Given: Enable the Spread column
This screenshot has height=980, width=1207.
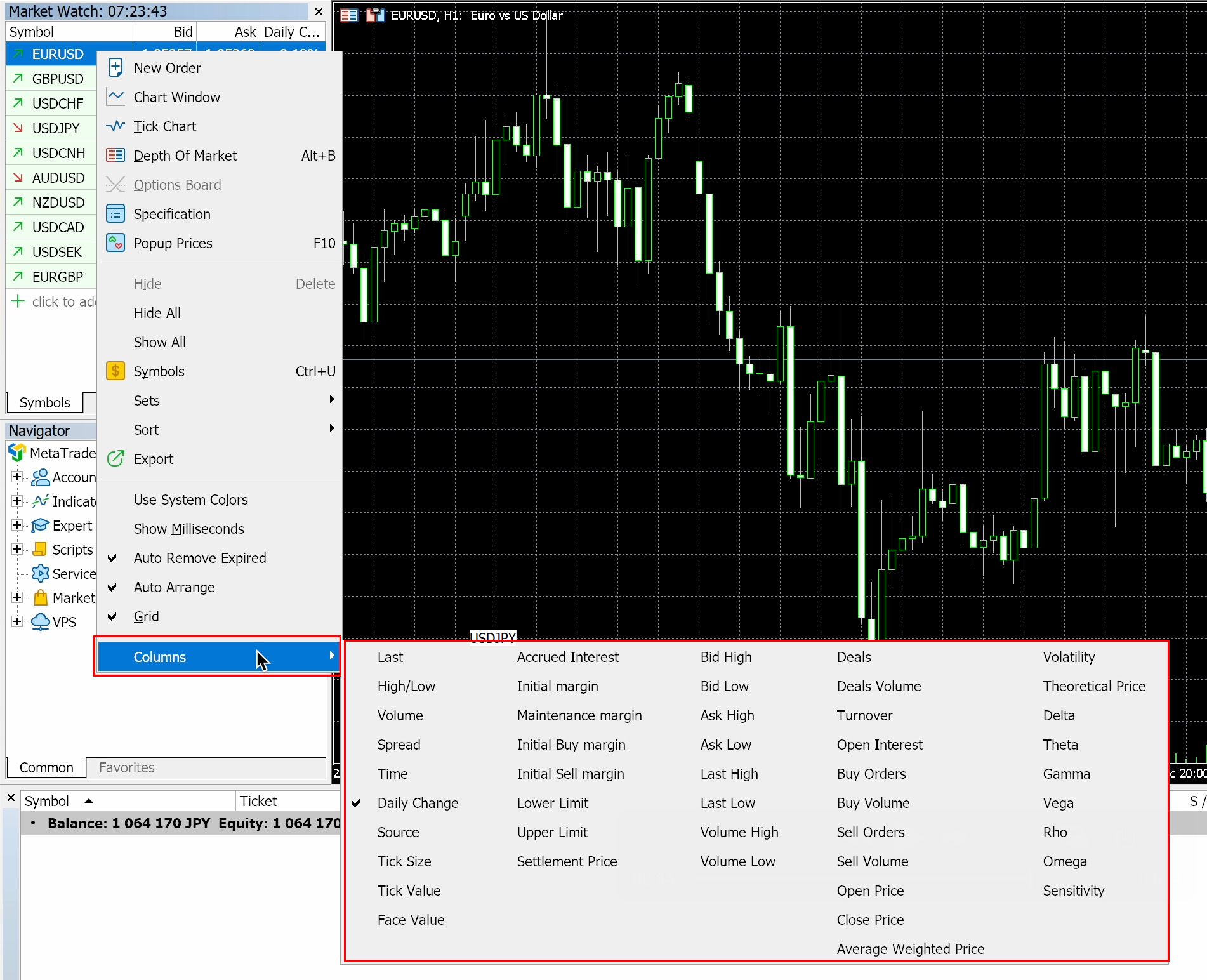Looking at the screenshot, I should 399,745.
